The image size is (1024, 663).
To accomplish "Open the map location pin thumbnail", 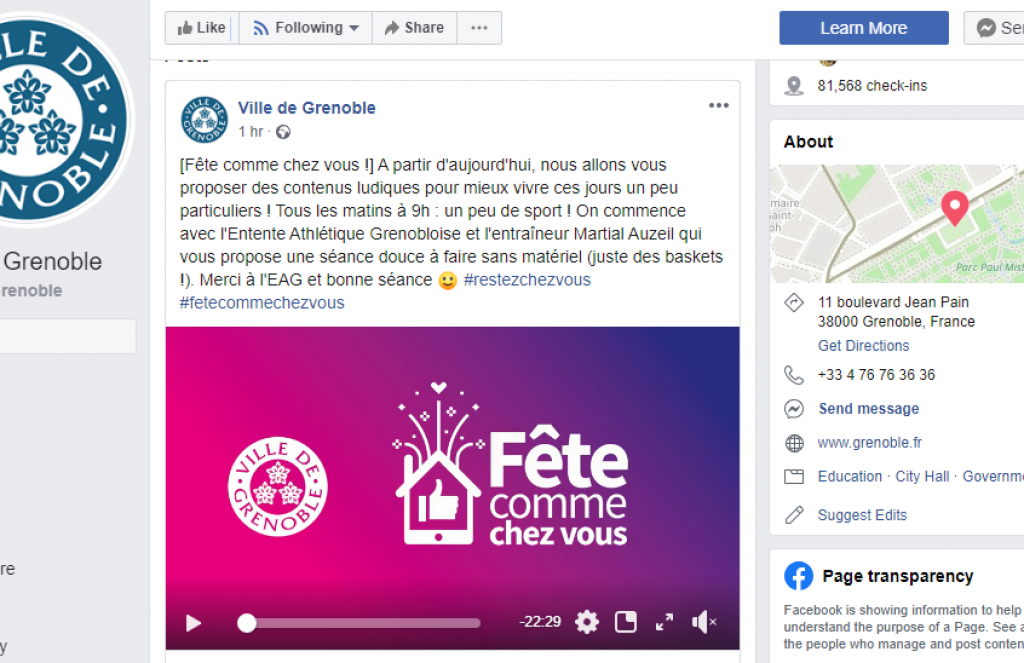I will click(897, 223).
